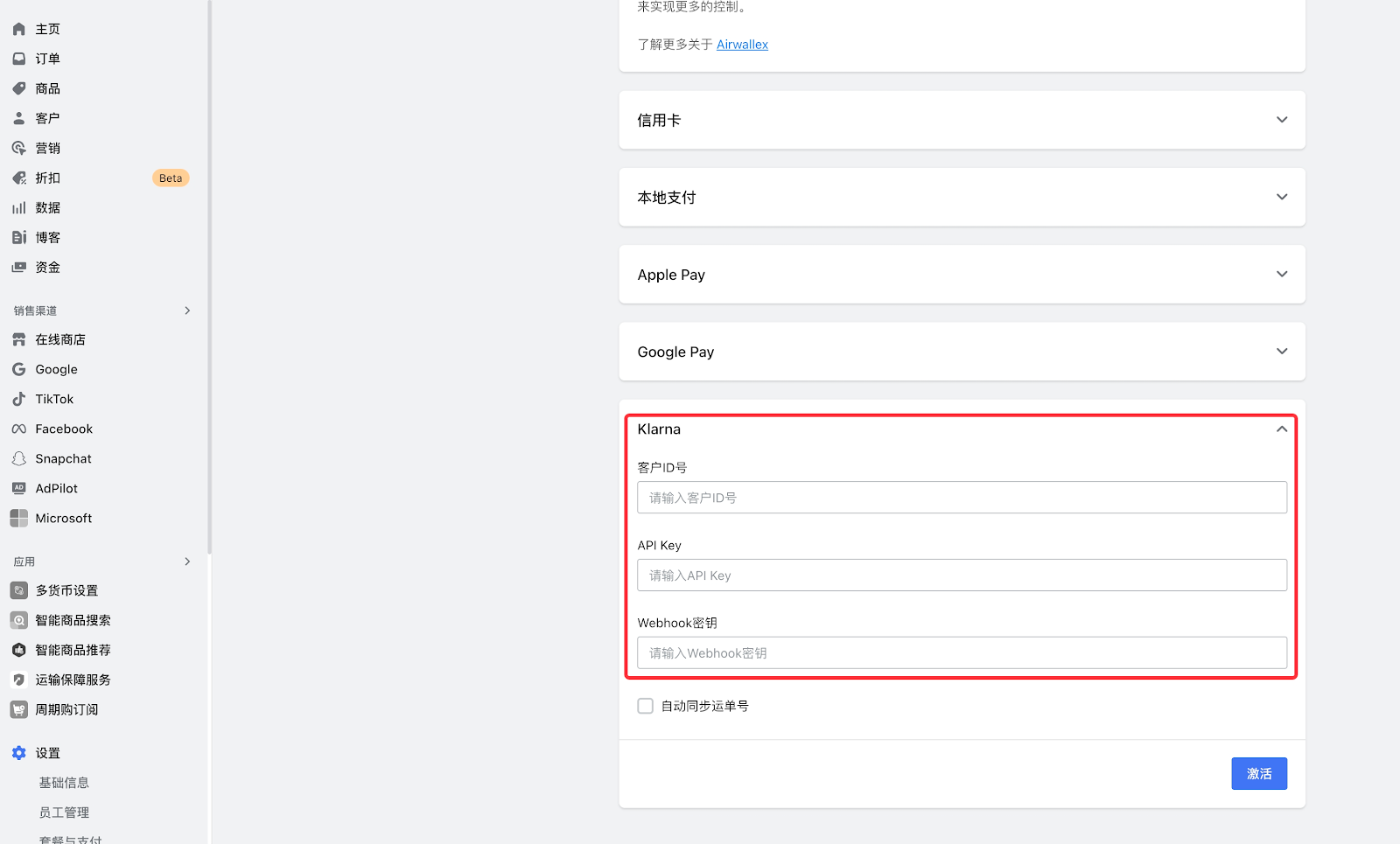Enable the 自动同步运单号 checkbox
The height and width of the screenshot is (844, 1400).
point(646,706)
